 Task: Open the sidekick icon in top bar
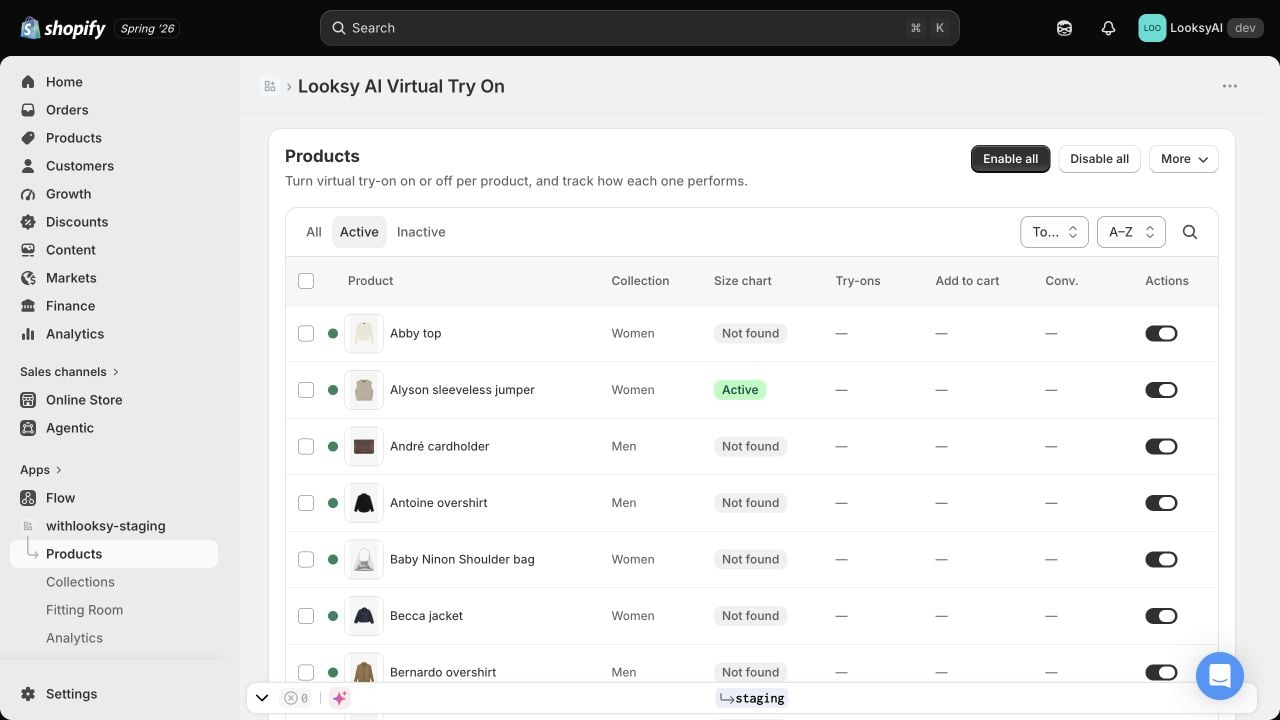1064,28
